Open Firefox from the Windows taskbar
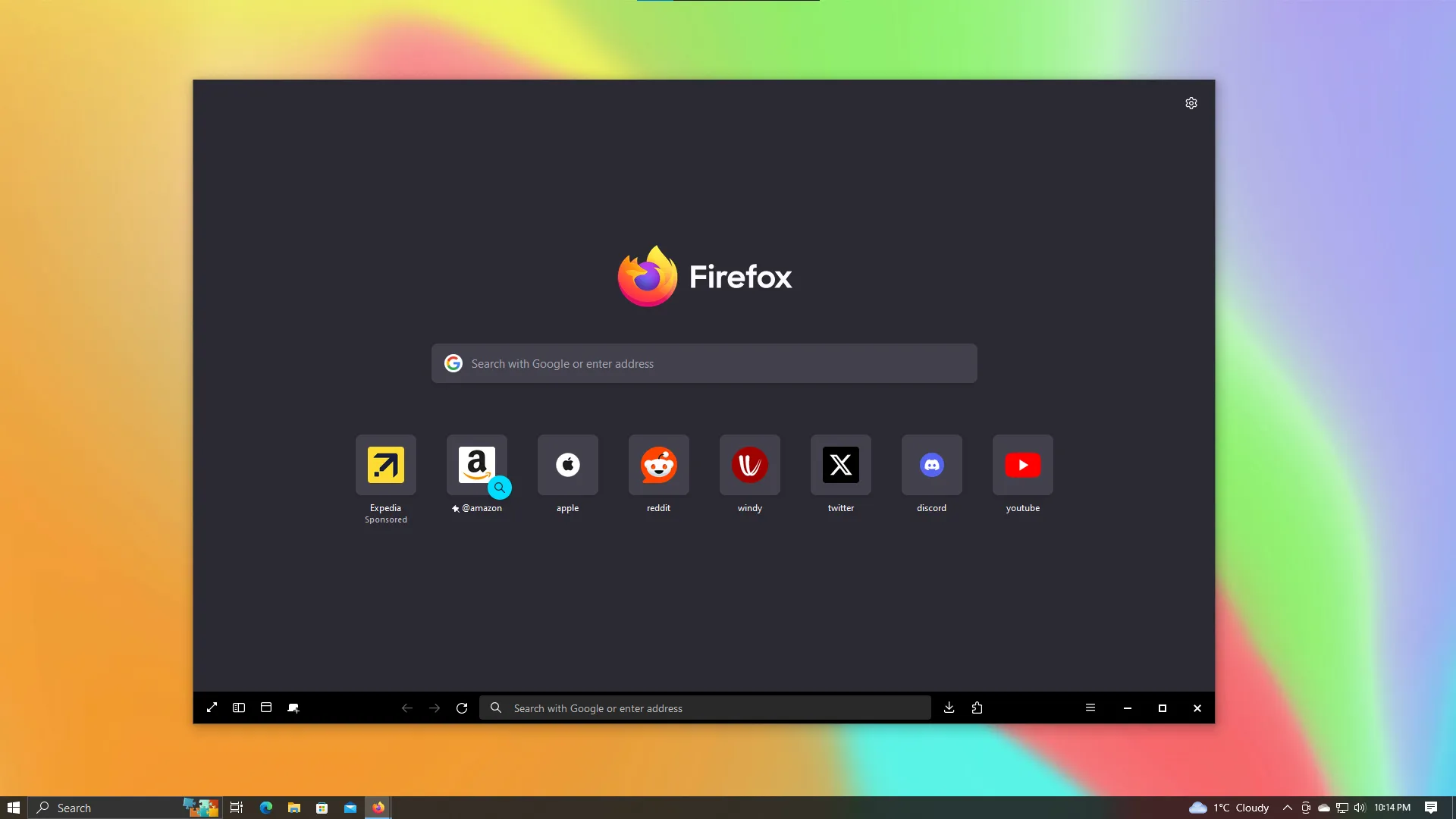Screen dimensions: 1456x819 (378, 807)
